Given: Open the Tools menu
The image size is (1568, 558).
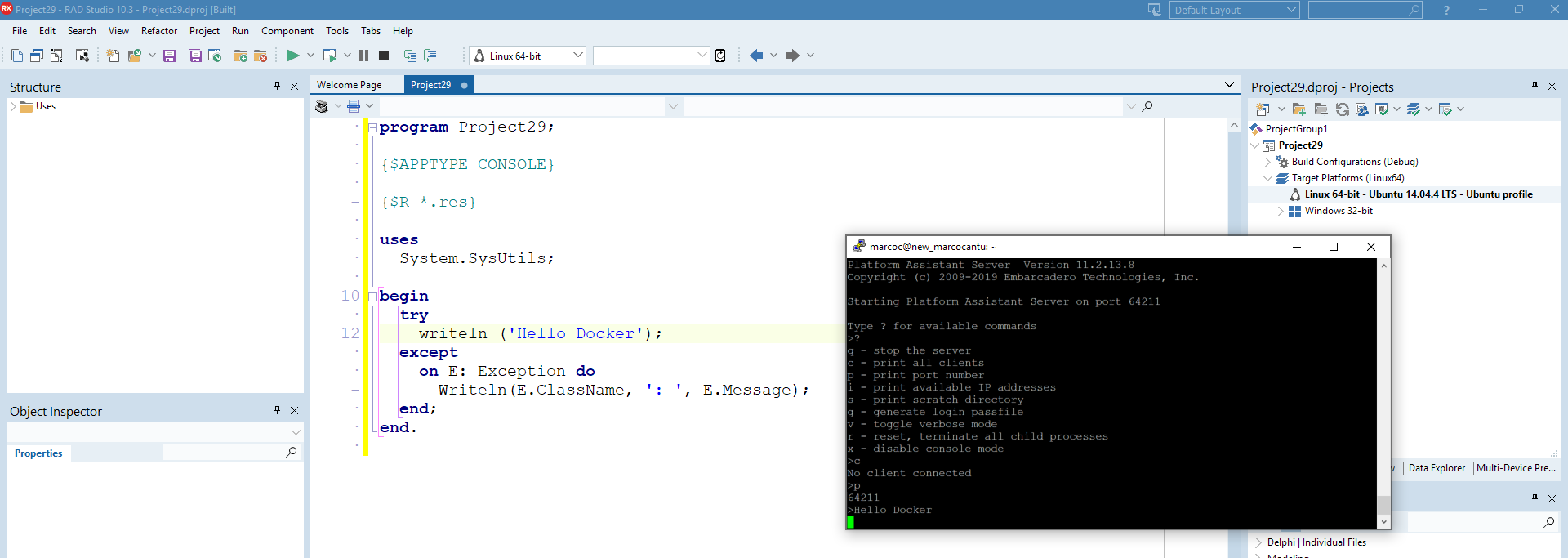Looking at the screenshot, I should (337, 31).
